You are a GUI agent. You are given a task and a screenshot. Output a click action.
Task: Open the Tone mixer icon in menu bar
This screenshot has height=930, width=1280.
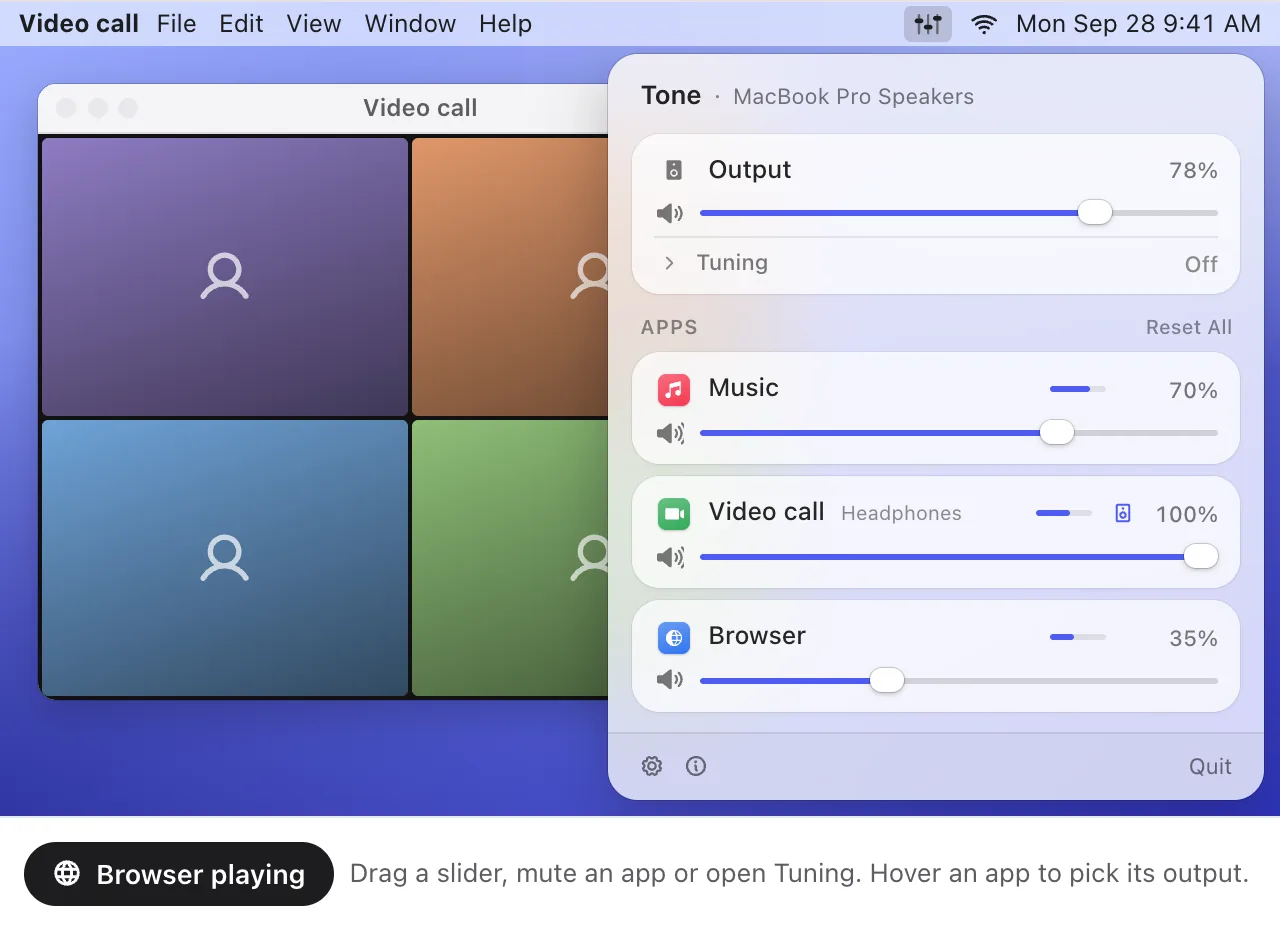[x=928, y=24]
